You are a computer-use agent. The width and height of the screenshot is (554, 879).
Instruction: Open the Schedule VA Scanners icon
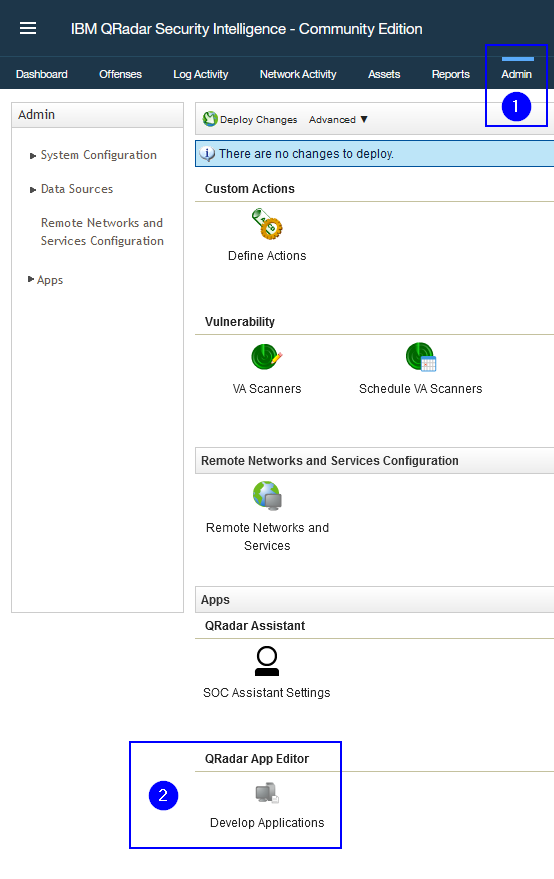click(421, 357)
